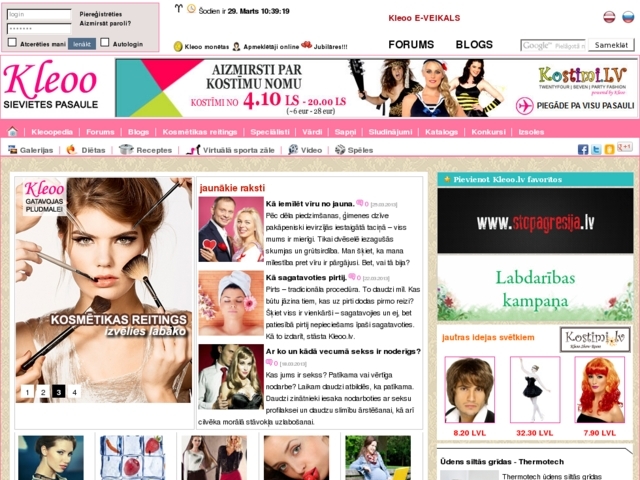The image size is (640, 480).
Task: Open the Receptes section
Action: pyautogui.click(x=145, y=150)
